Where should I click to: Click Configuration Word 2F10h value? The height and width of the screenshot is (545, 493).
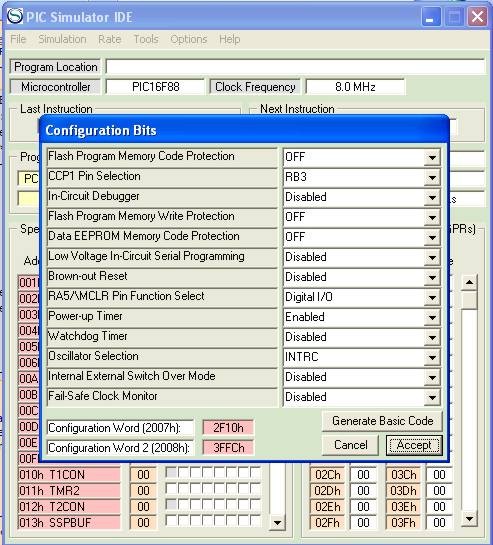[x=228, y=428]
